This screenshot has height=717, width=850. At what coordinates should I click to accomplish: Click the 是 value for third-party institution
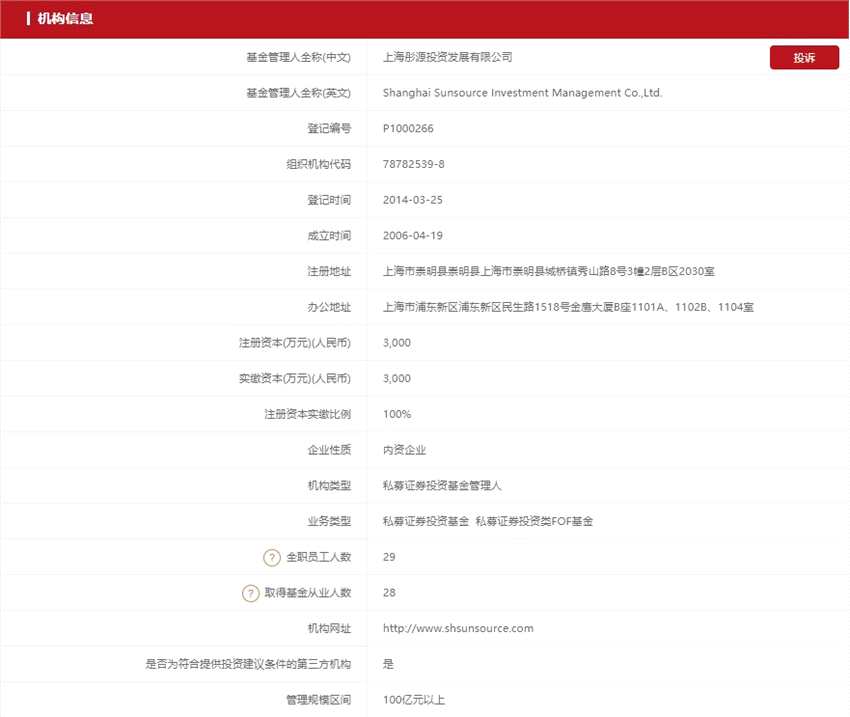pyautogui.click(x=388, y=664)
